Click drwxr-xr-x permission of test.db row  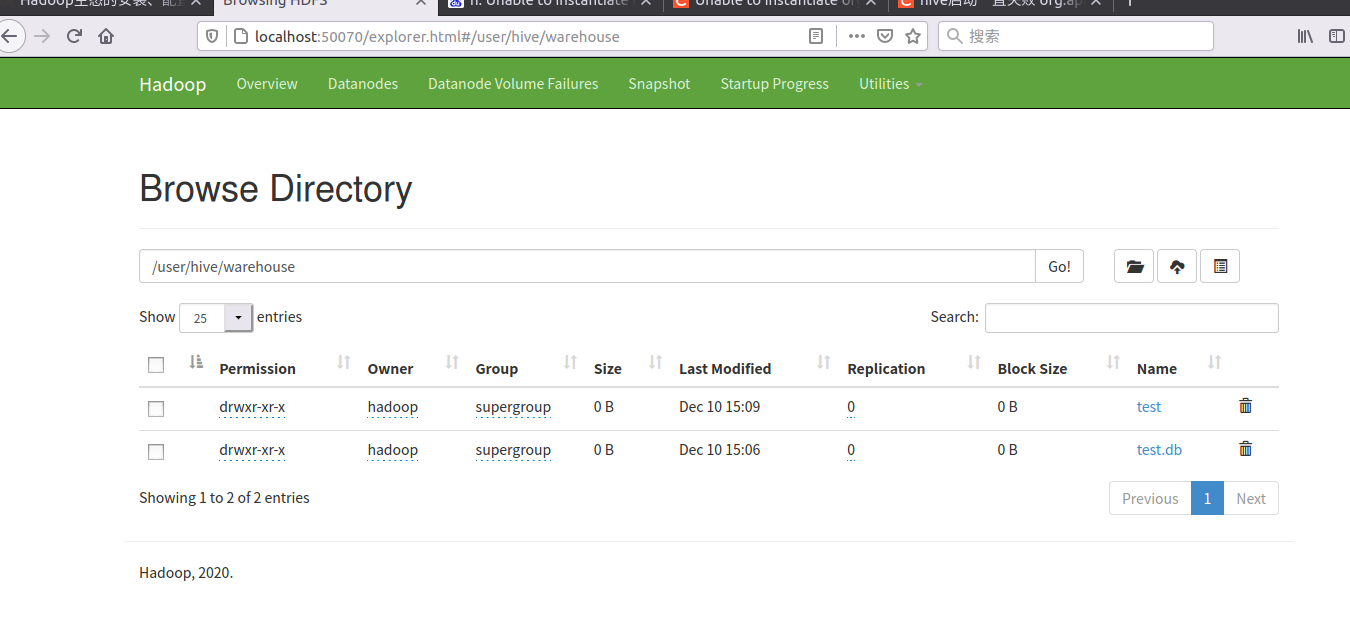pyautogui.click(x=252, y=450)
